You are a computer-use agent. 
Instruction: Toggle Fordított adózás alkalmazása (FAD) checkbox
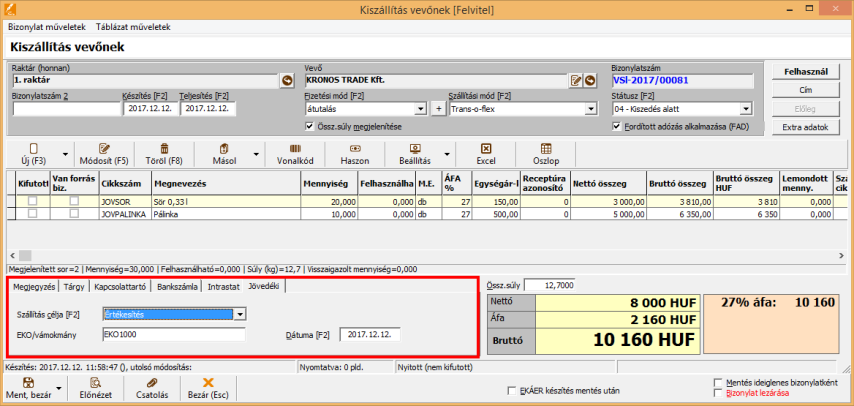tap(616, 126)
